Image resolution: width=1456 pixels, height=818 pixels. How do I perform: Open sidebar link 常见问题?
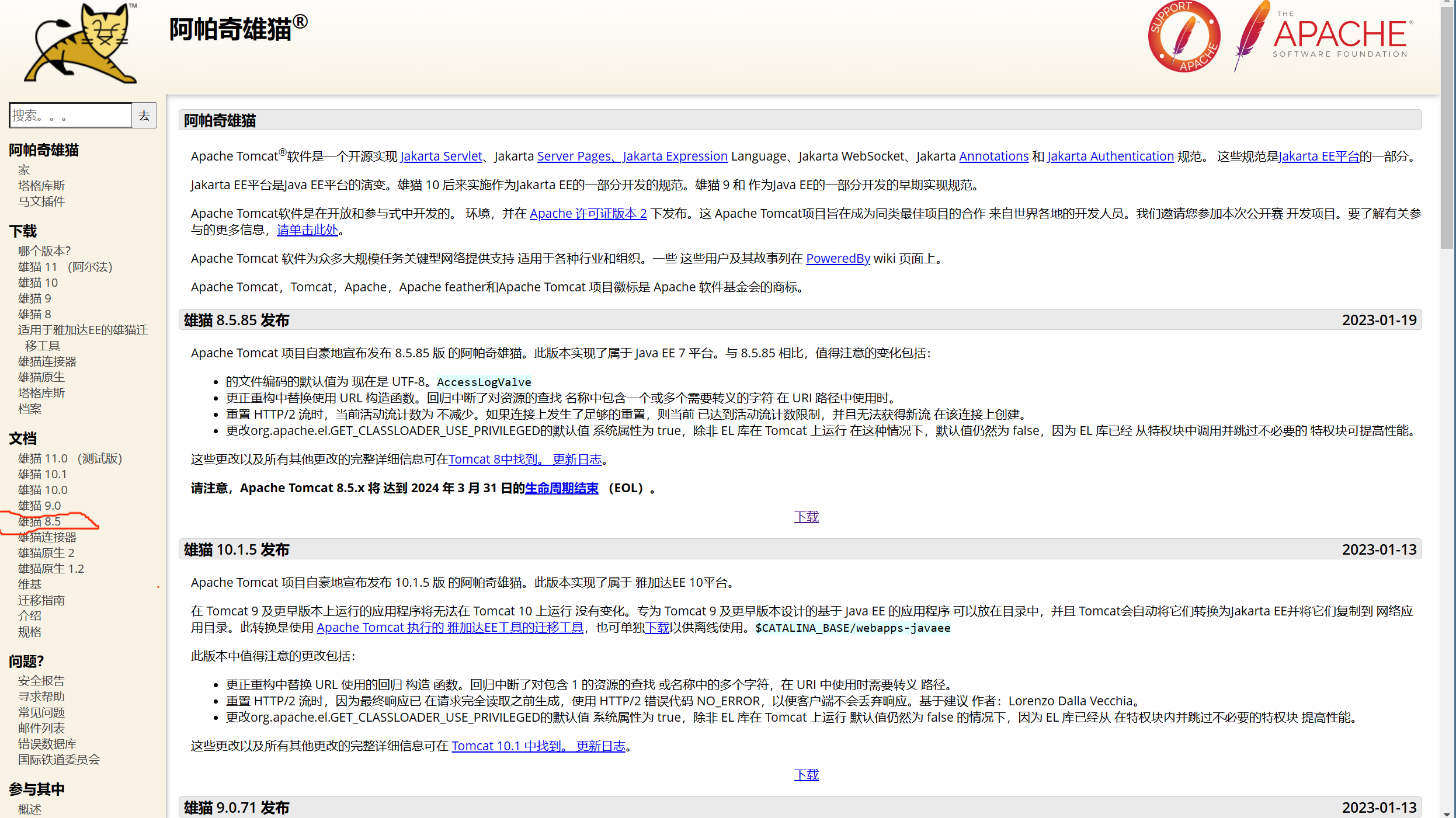[x=41, y=712]
